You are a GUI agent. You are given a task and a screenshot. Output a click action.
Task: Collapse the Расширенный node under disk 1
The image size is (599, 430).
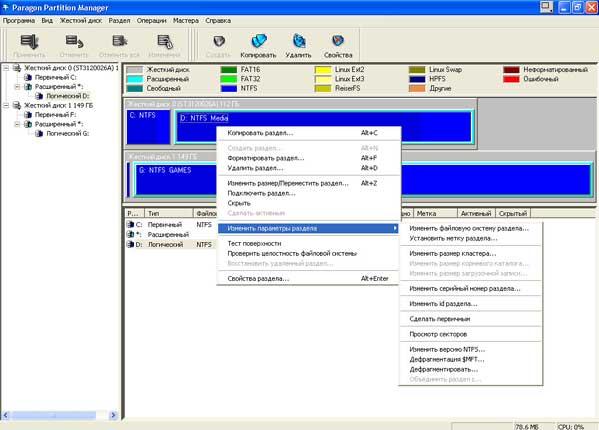[17, 124]
